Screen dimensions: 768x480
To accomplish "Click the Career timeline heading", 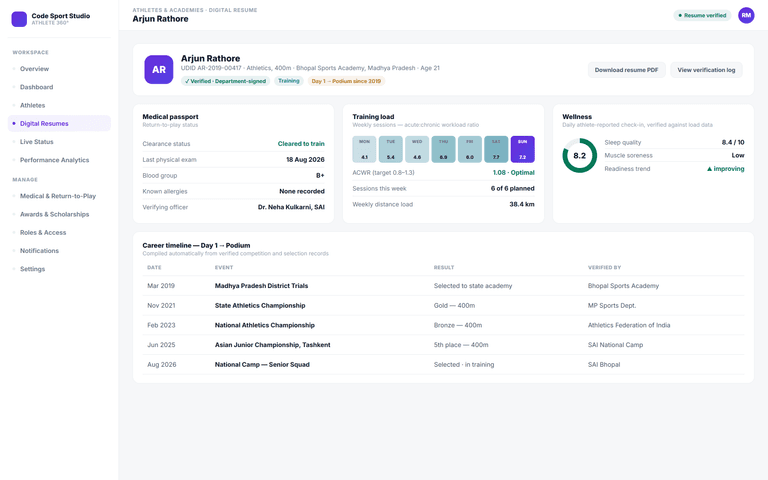I will click(196, 245).
